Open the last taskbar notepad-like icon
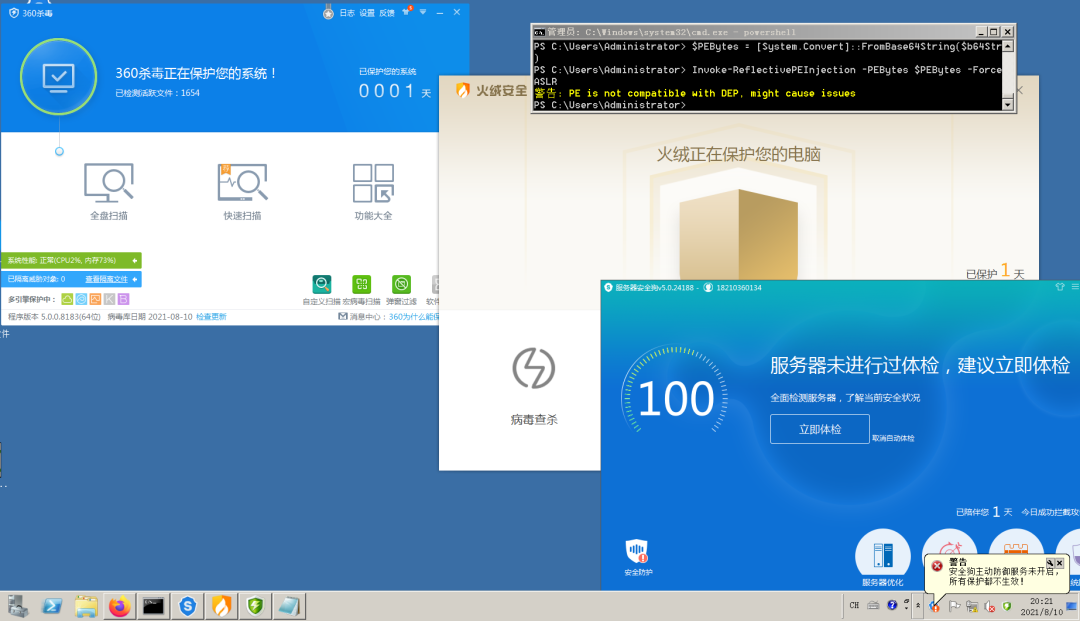The height and width of the screenshot is (621, 1080). pos(289,607)
